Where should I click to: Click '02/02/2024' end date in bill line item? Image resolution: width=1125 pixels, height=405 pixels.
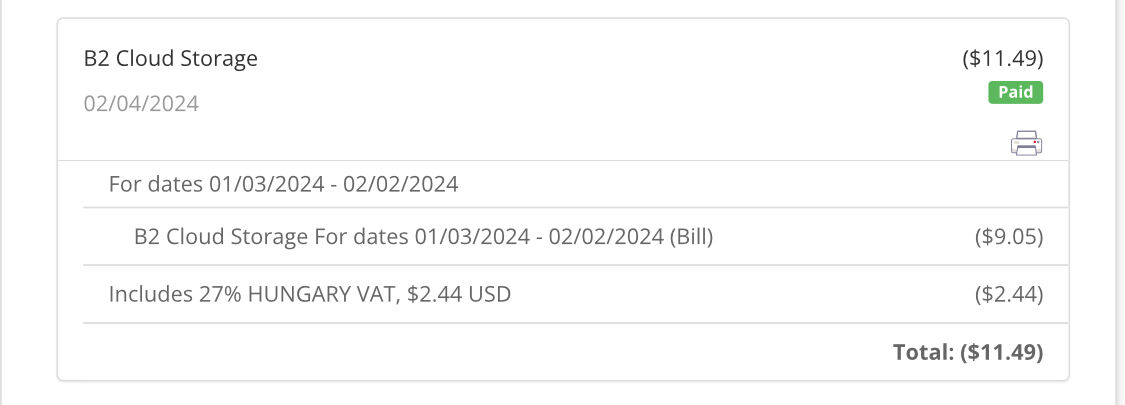point(606,236)
